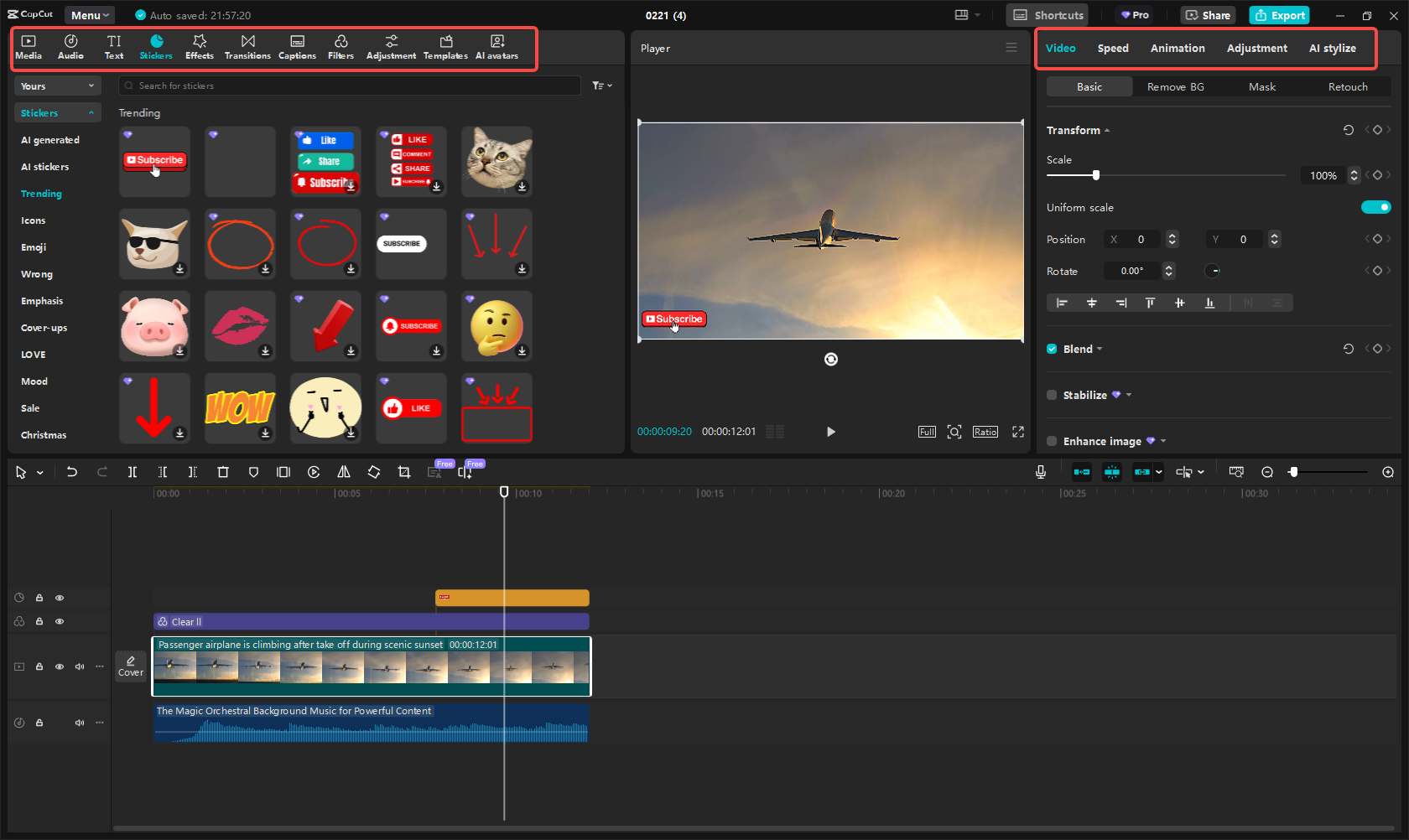The image size is (1409, 840).
Task: Collapse the Transform section
Action: (1106, 130)
